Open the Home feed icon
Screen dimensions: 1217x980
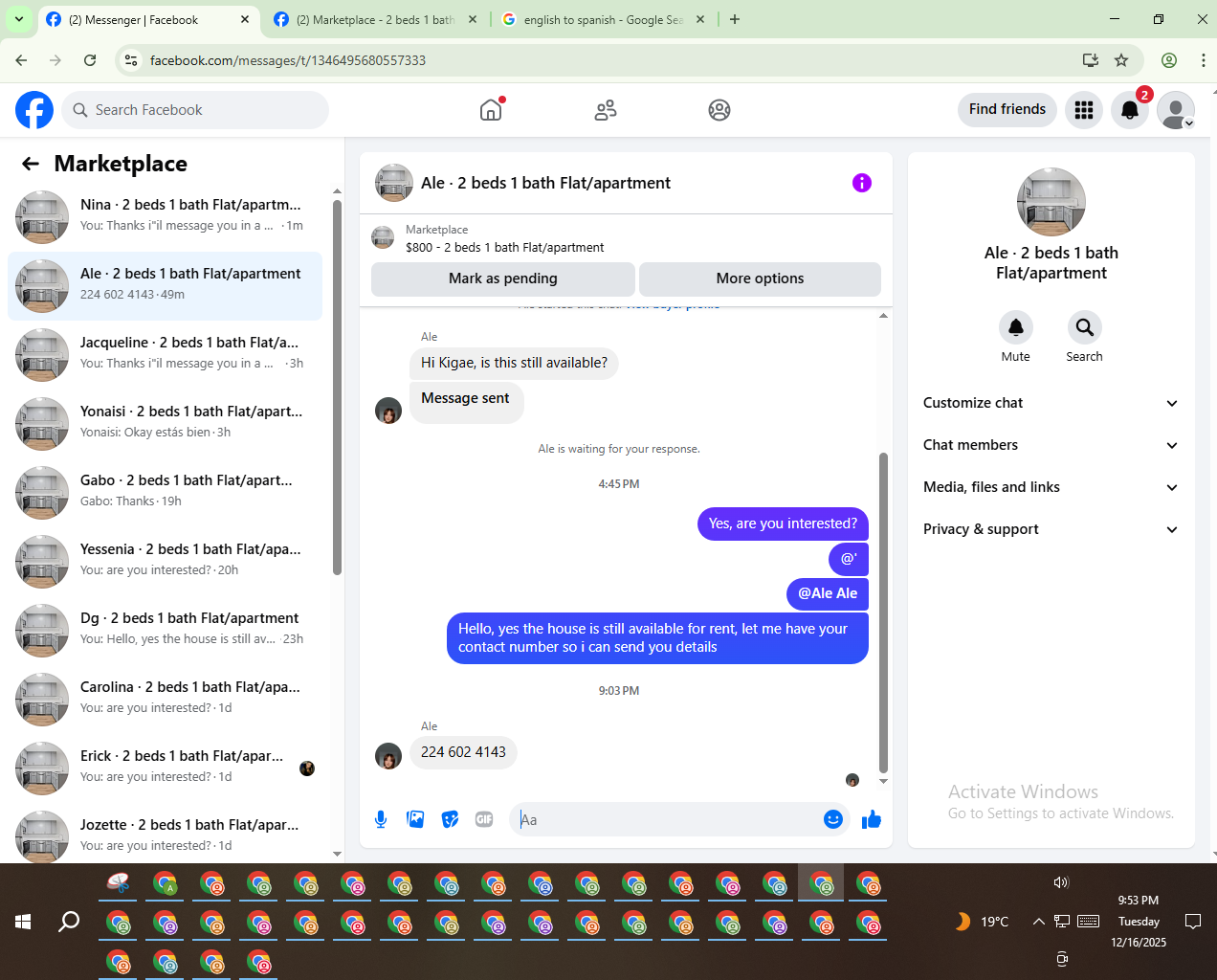[491, 110]
